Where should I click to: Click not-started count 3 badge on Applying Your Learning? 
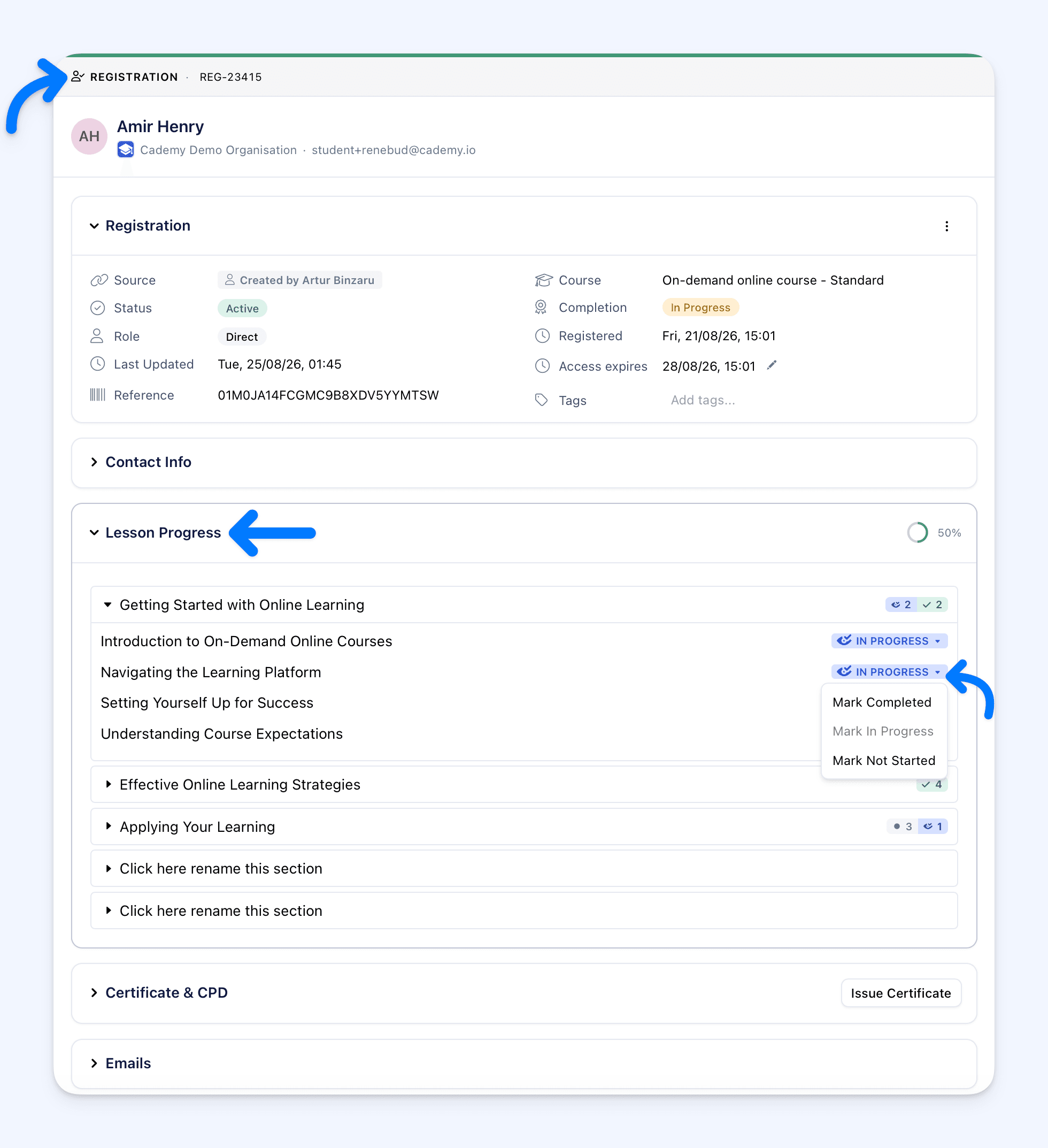pos(901,826)
